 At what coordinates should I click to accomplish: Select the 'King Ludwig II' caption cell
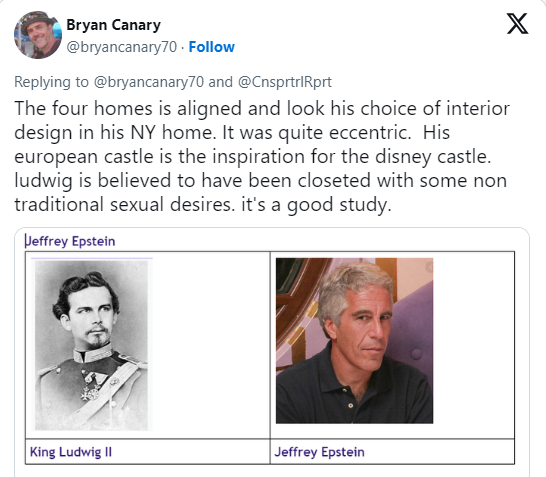point(148,452)
